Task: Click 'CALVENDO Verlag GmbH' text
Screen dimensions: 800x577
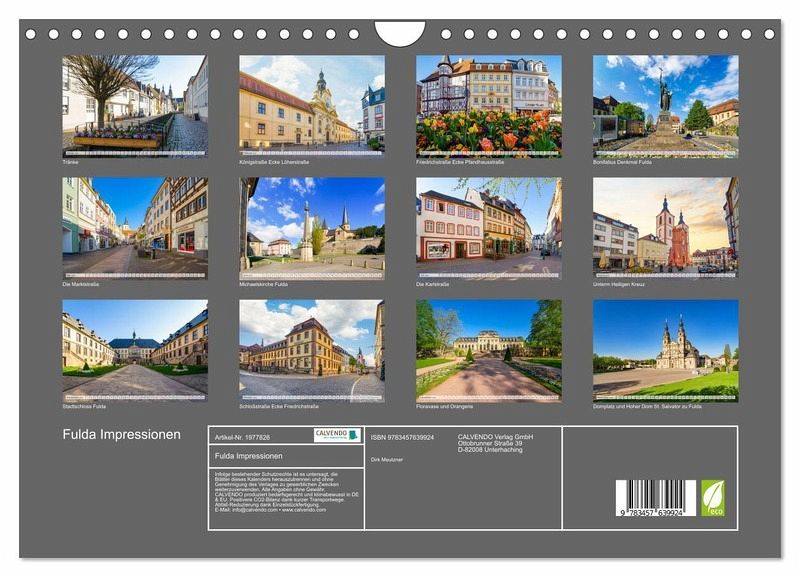Action: pyautogui.click(x=495, y=437)
